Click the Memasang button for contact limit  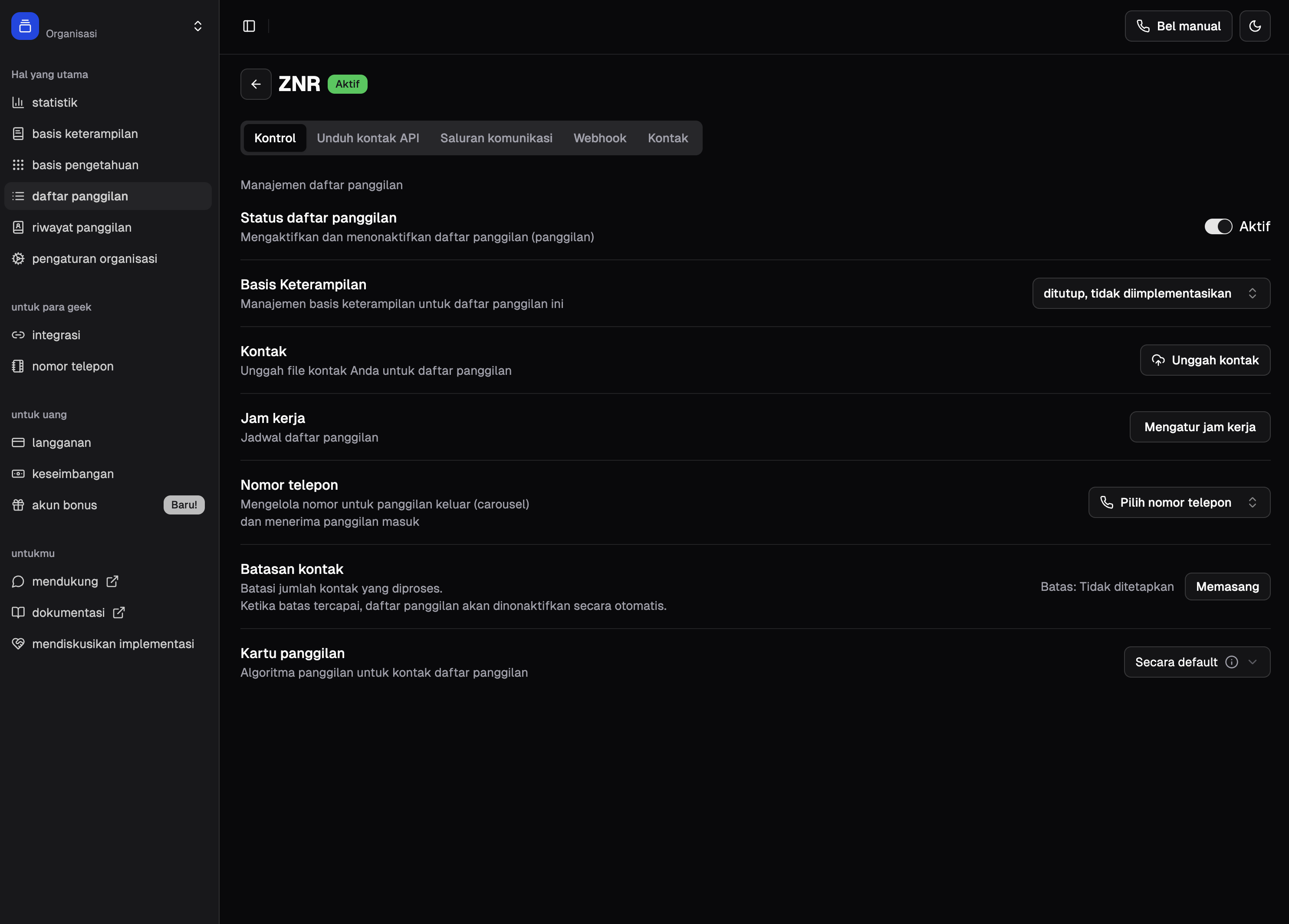[1227, 587]
